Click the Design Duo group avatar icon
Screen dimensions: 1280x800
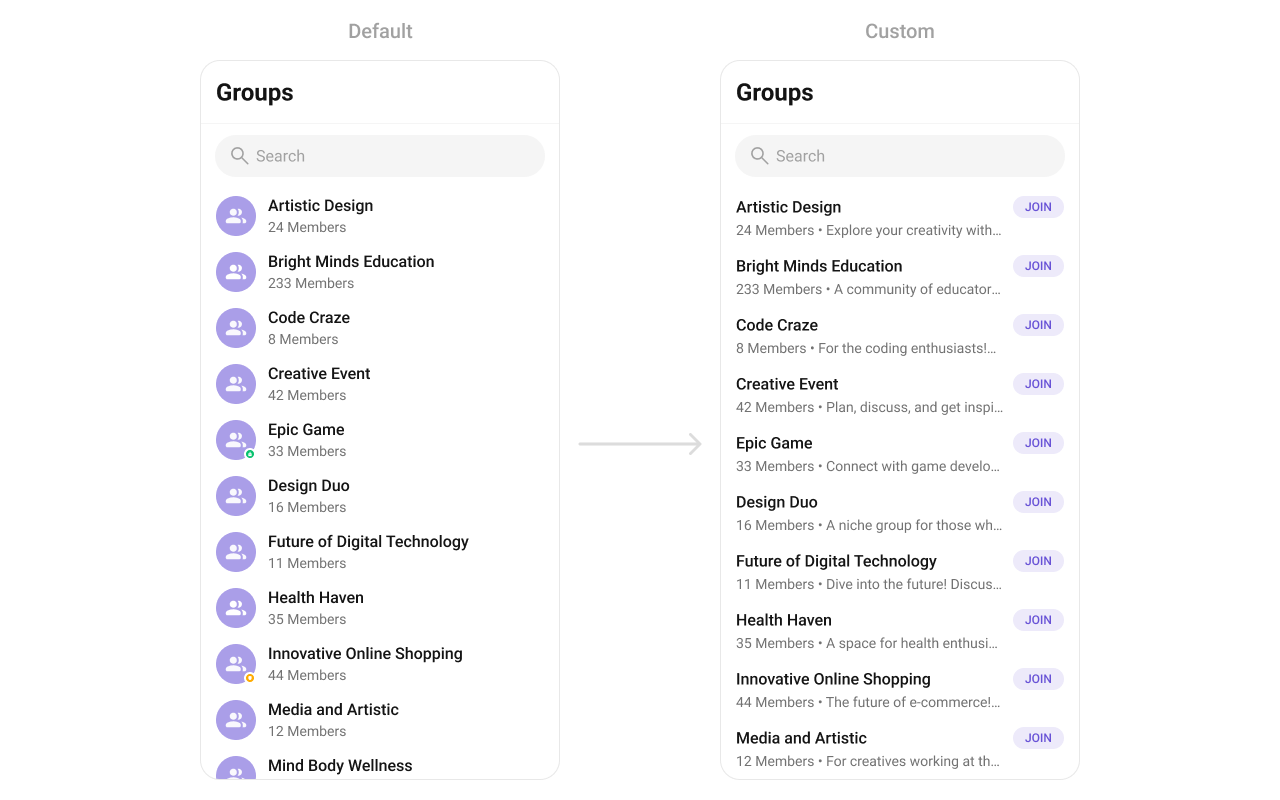pyautogui.click(x=236, y=496)
